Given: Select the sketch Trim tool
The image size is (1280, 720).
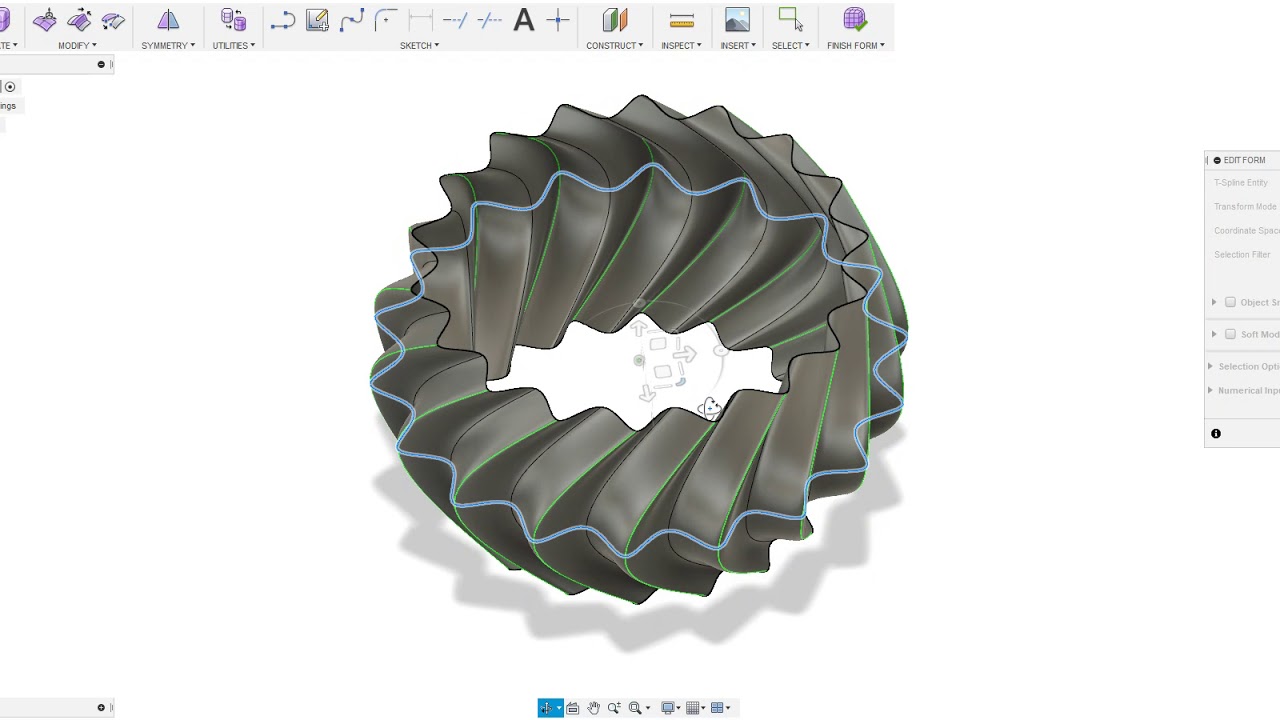Looking at the screenshot, I should pyautogui.click(x=455, y=20).
